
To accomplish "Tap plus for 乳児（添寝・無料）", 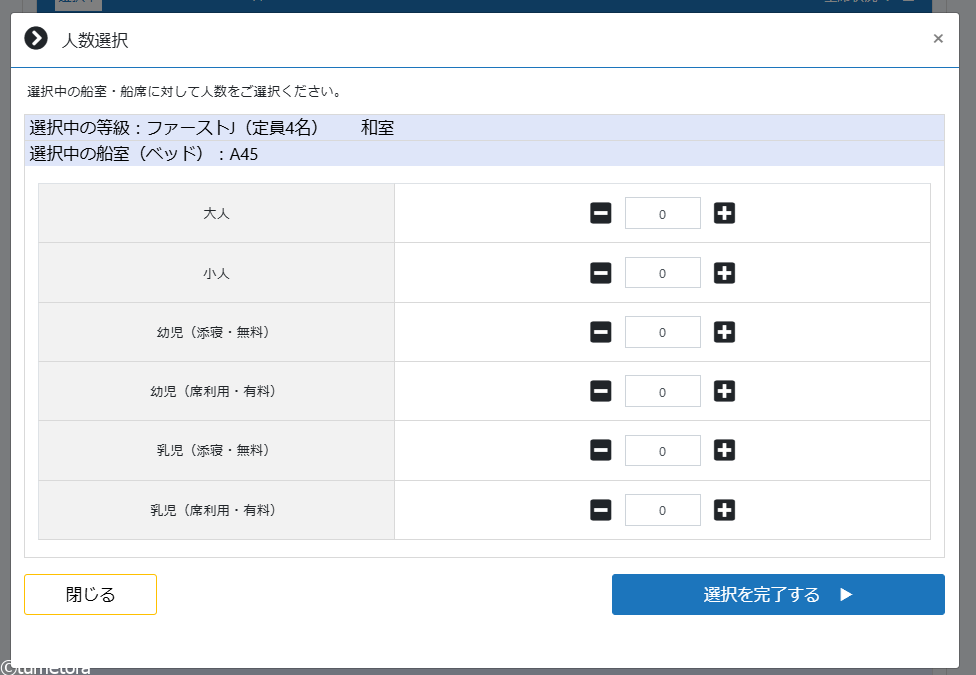I will [724, 451].
